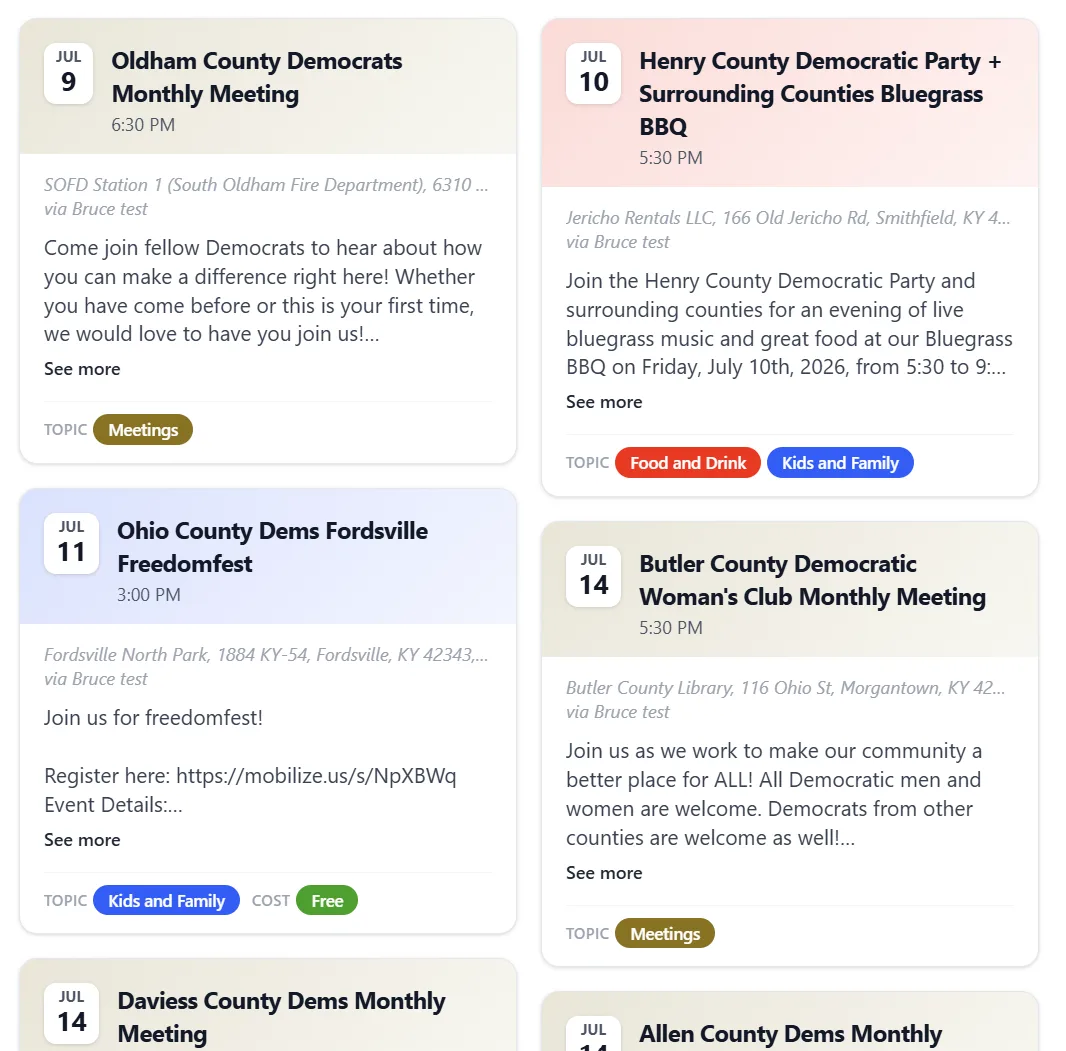1066x1051 pixels.
Task: Select Meetings tag on Butler County card
Action: (665, 934)
